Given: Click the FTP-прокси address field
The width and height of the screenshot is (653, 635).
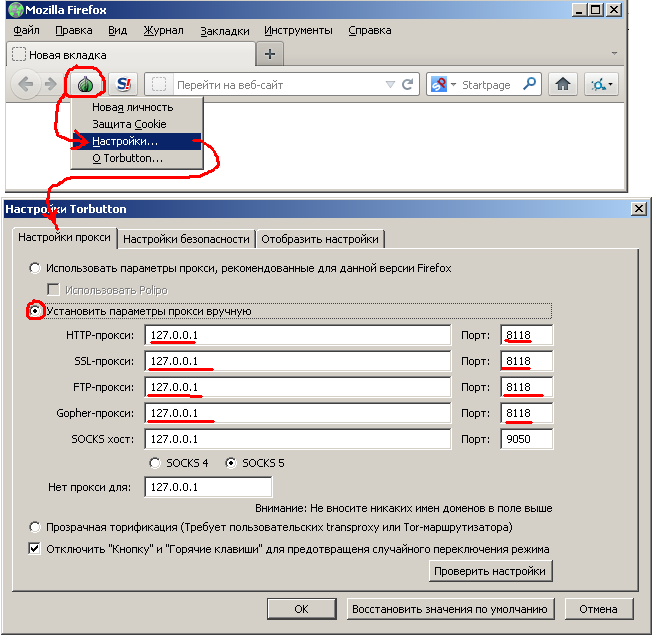Looking at the screenshot, I should point(298,387).
